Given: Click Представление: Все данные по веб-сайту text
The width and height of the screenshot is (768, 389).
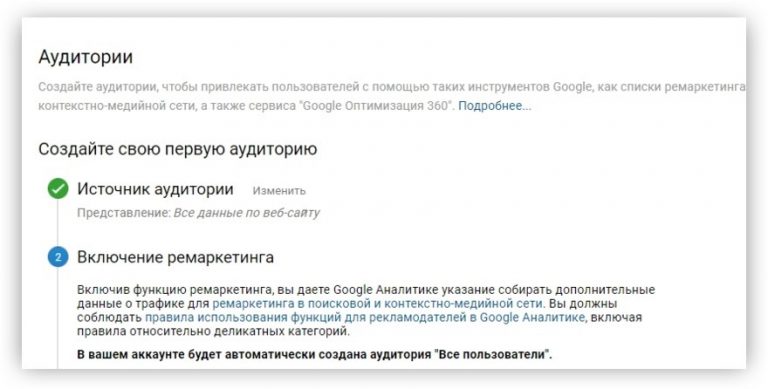Looking at the screenshot, I should click(198, 213).
